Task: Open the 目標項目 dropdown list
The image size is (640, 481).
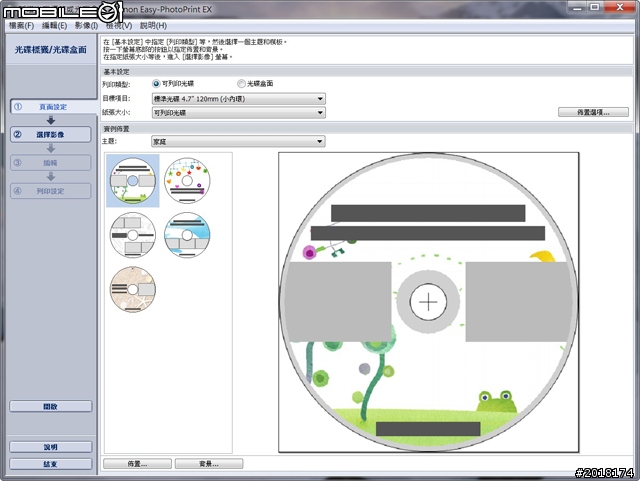Action: click(x=238, y=99)
